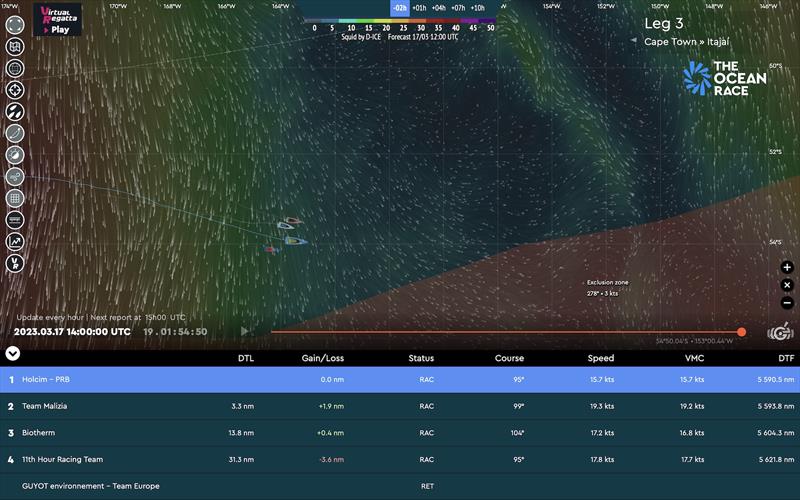Click the leading yellow boat marker on map
The width and height of the screenshot is (800, 500).
(296, 241)
